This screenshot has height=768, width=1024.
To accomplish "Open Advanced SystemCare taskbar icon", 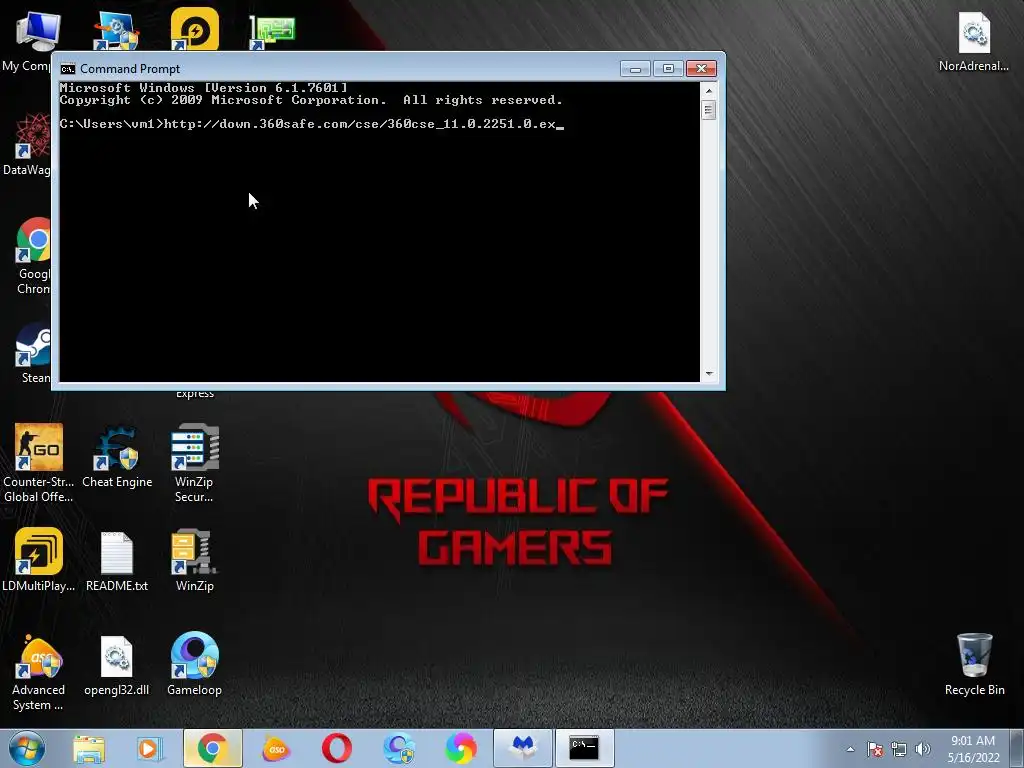I will [276, 748].
